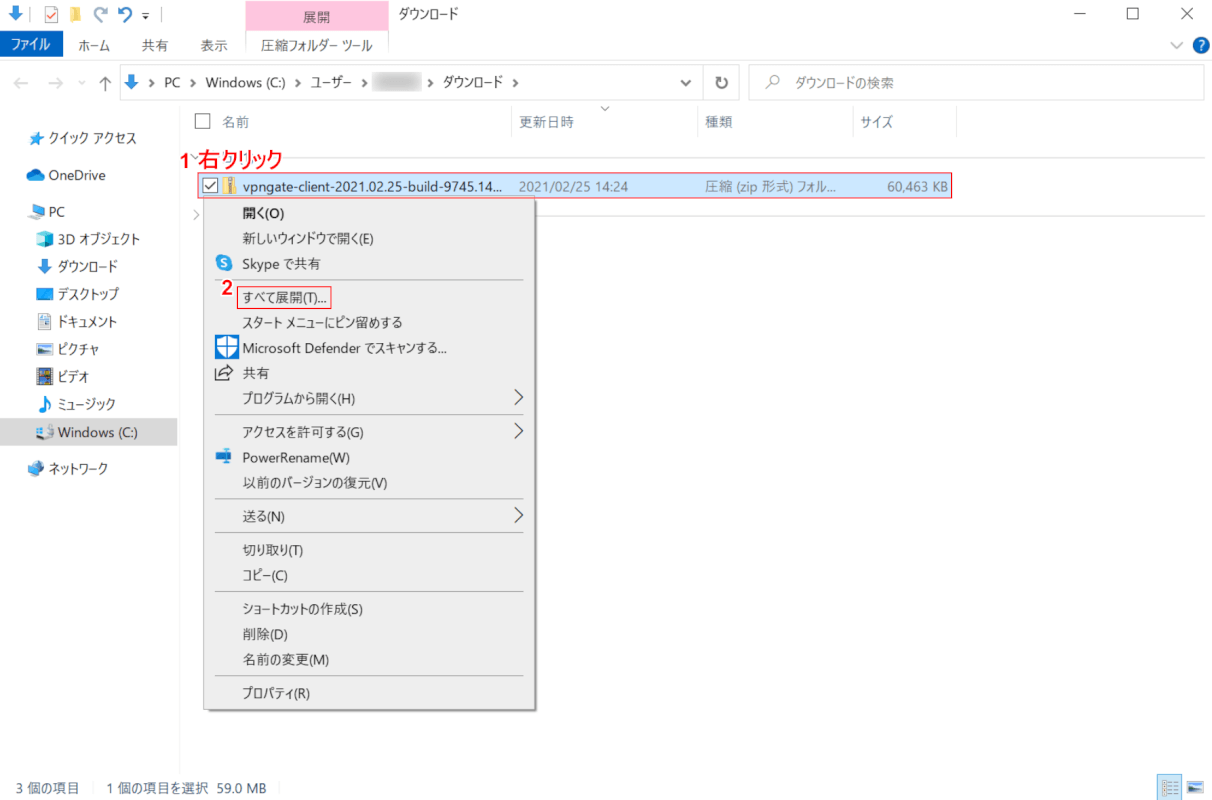Screen dimensions: 1212x800
Task: Select 'プロパティ(R)' in context menu
Action: pyautogui.click(x=276, y=693)
